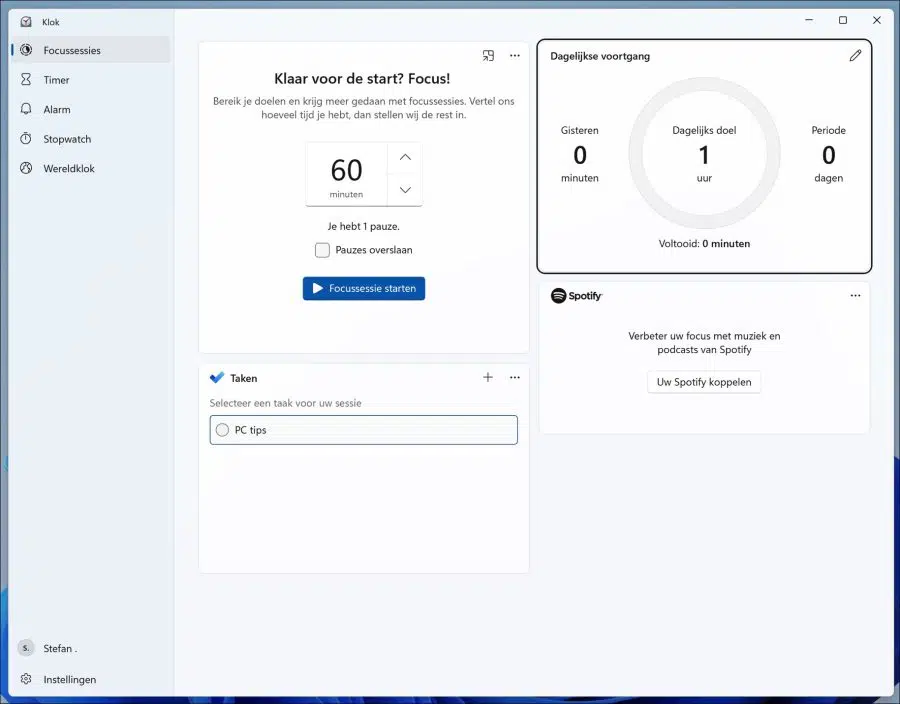
Task: Decrease focus minutes with down arrow
Action: pyautogui.click(x=405, y=190)
